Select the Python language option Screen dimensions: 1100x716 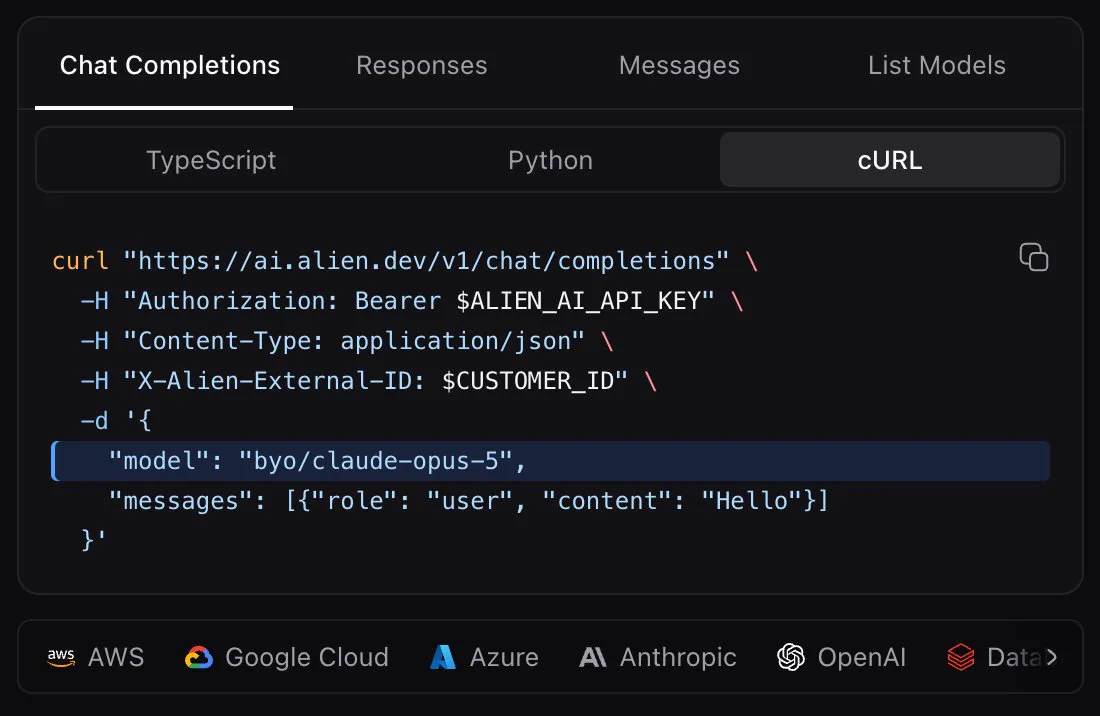[x=551, y=160]
